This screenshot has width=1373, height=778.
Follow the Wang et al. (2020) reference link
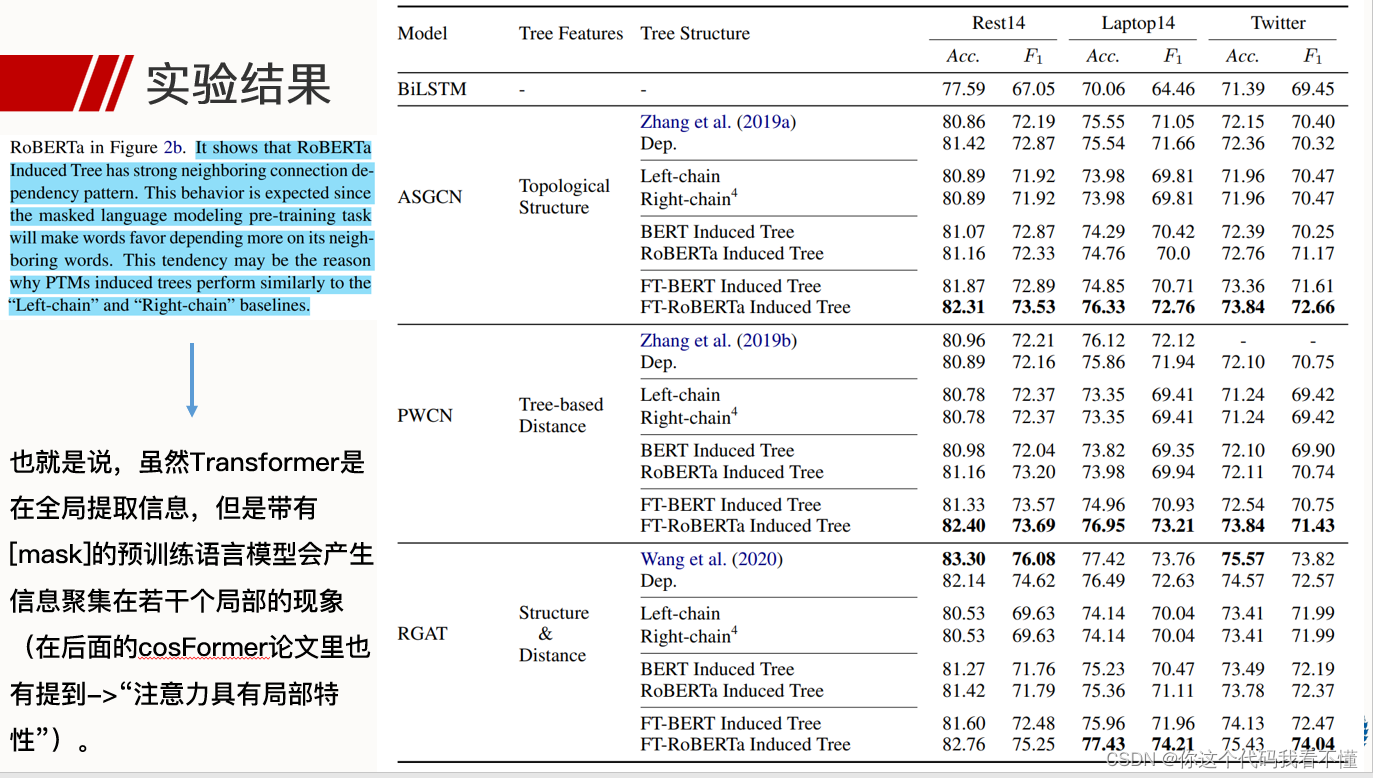pyautogui.click(x=711, y=560)
